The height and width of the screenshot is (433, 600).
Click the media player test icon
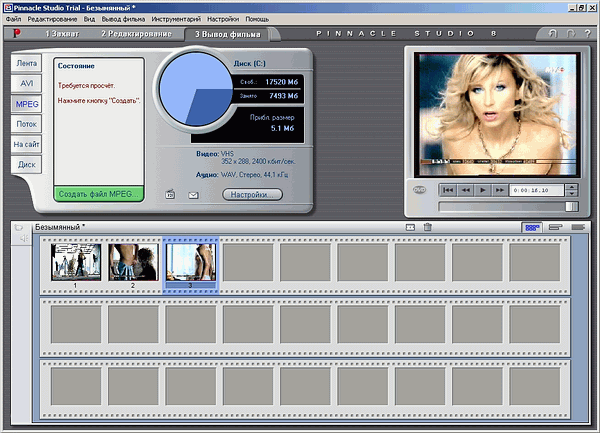click(x=170, y=194)
